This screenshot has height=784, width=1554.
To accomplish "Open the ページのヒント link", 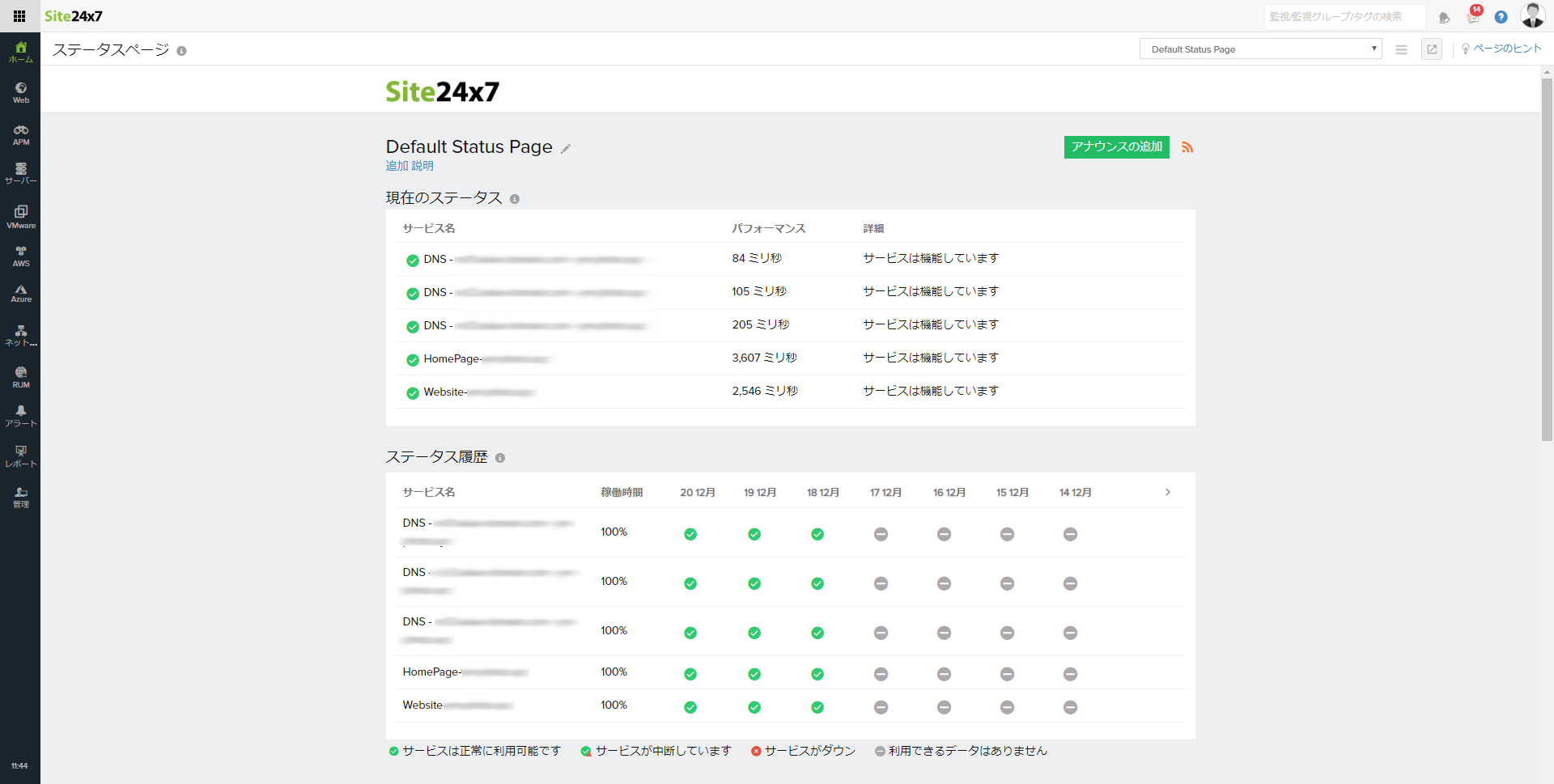I will [x=1501, y=49].
